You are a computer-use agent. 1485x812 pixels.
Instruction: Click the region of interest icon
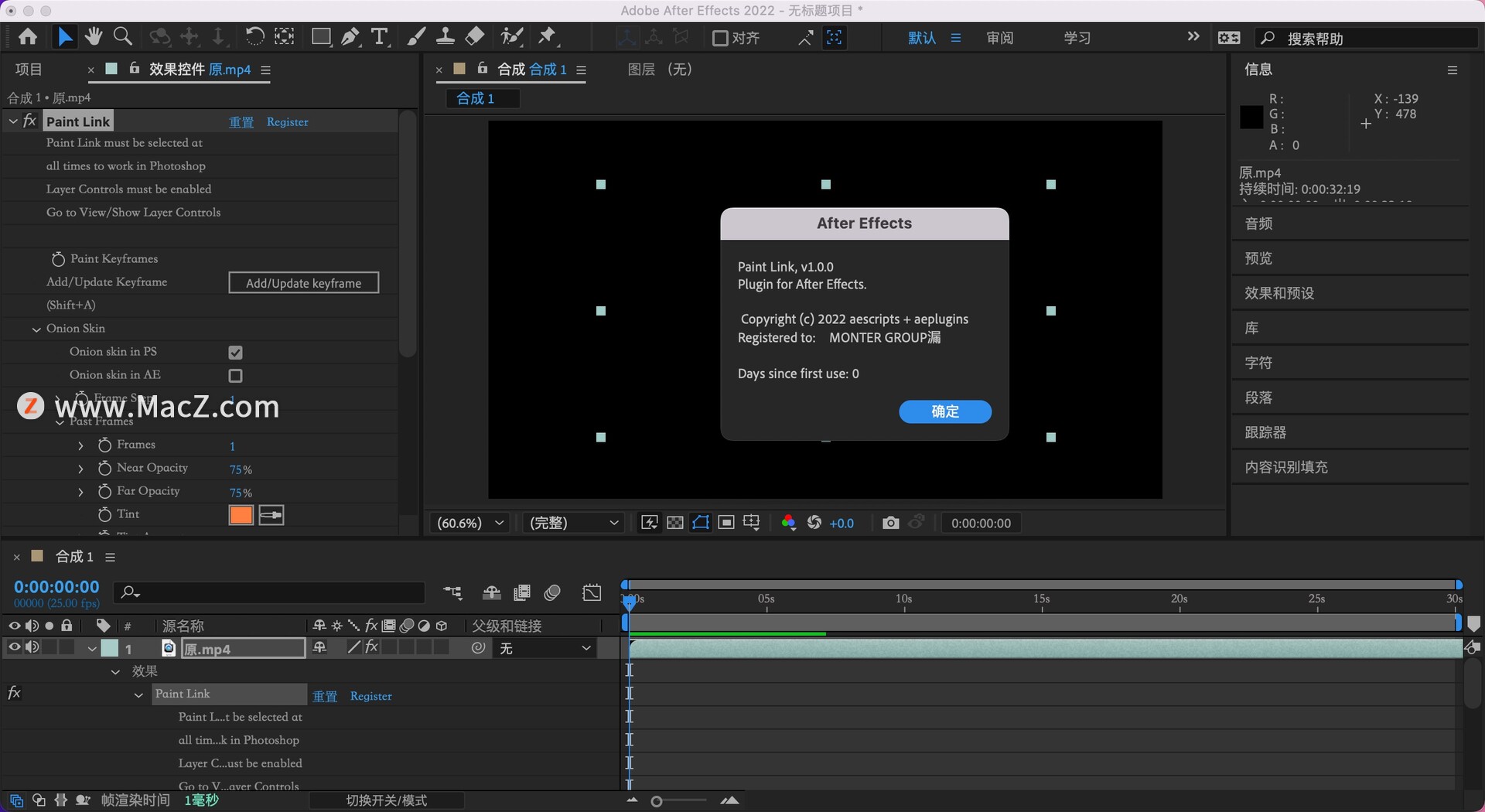click(x=725, y=523)
